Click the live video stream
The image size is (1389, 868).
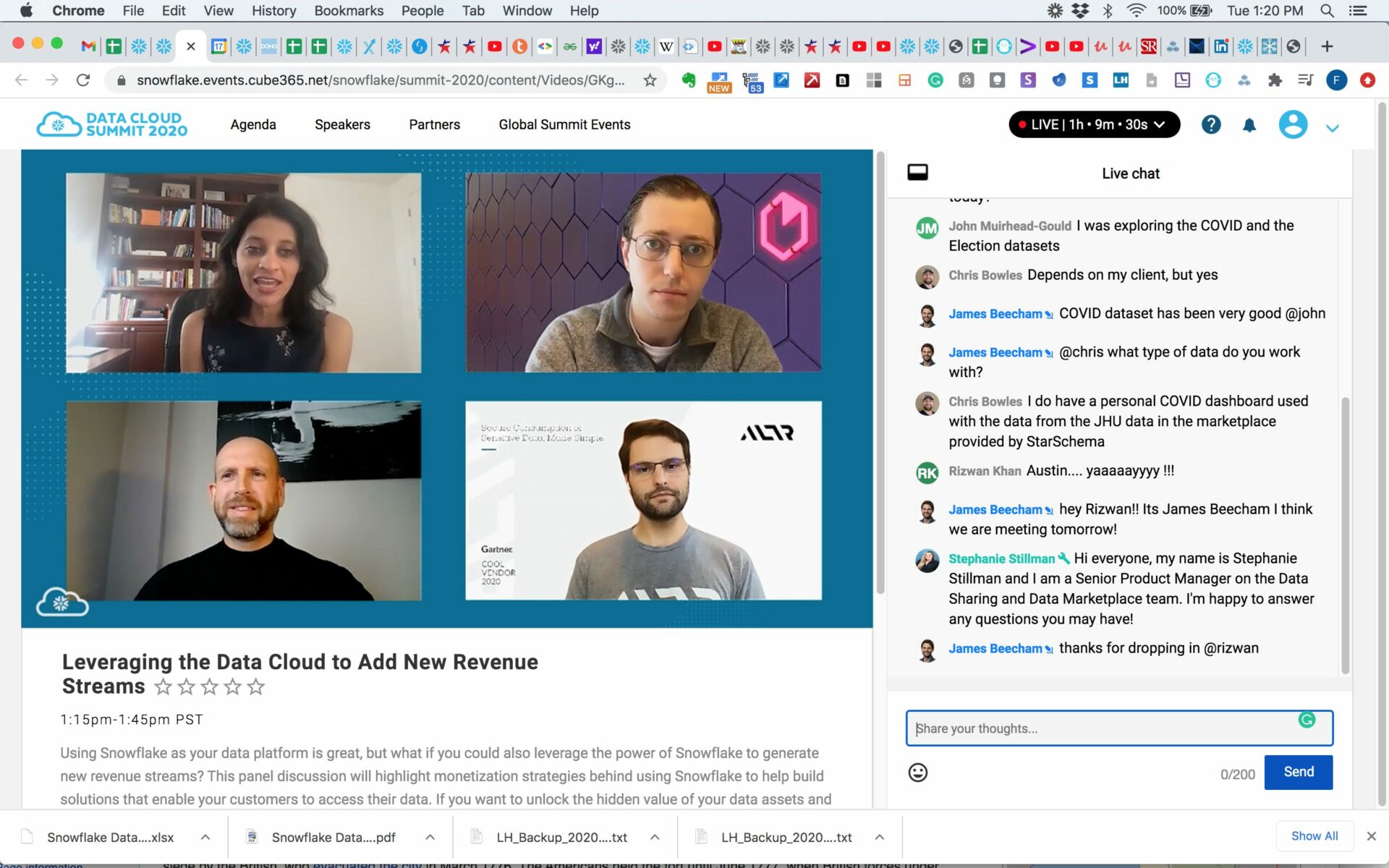(x=446, y=388)
